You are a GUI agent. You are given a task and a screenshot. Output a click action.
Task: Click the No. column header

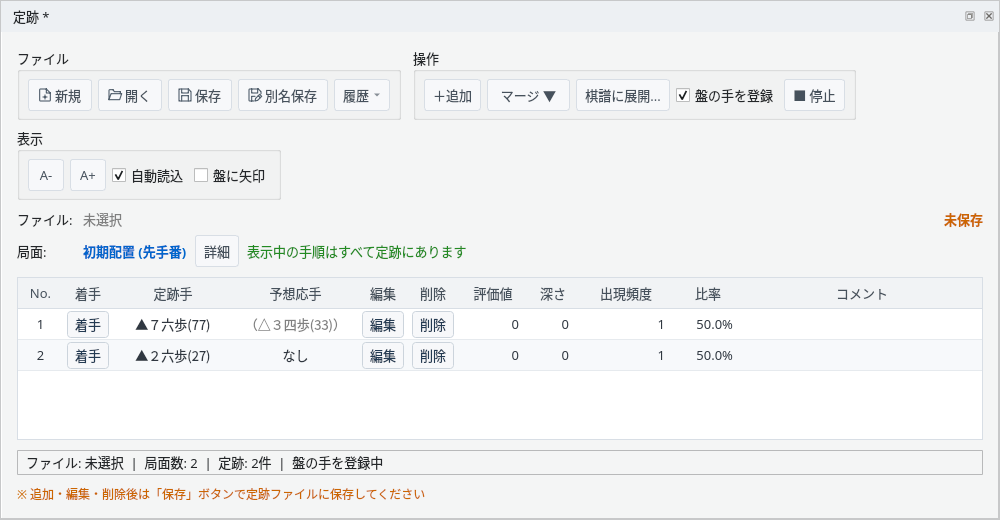coord(40,293)
